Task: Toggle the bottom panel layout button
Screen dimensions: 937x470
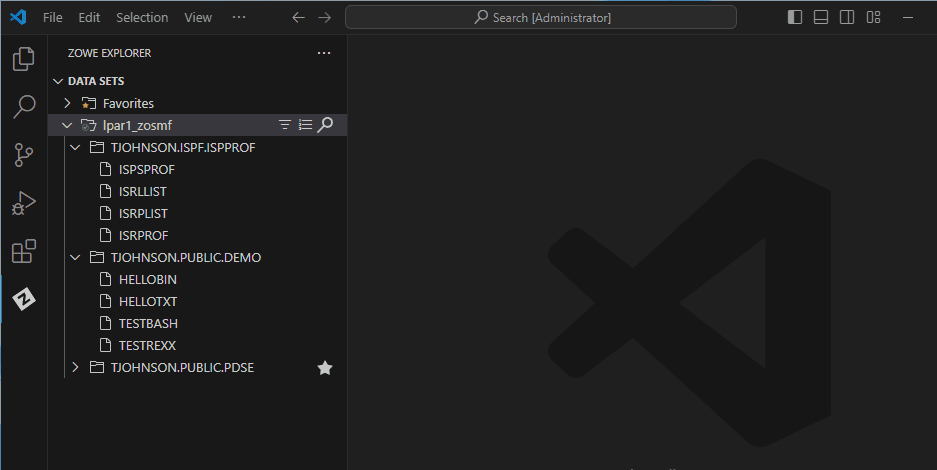Action: (x=821, y=17)
